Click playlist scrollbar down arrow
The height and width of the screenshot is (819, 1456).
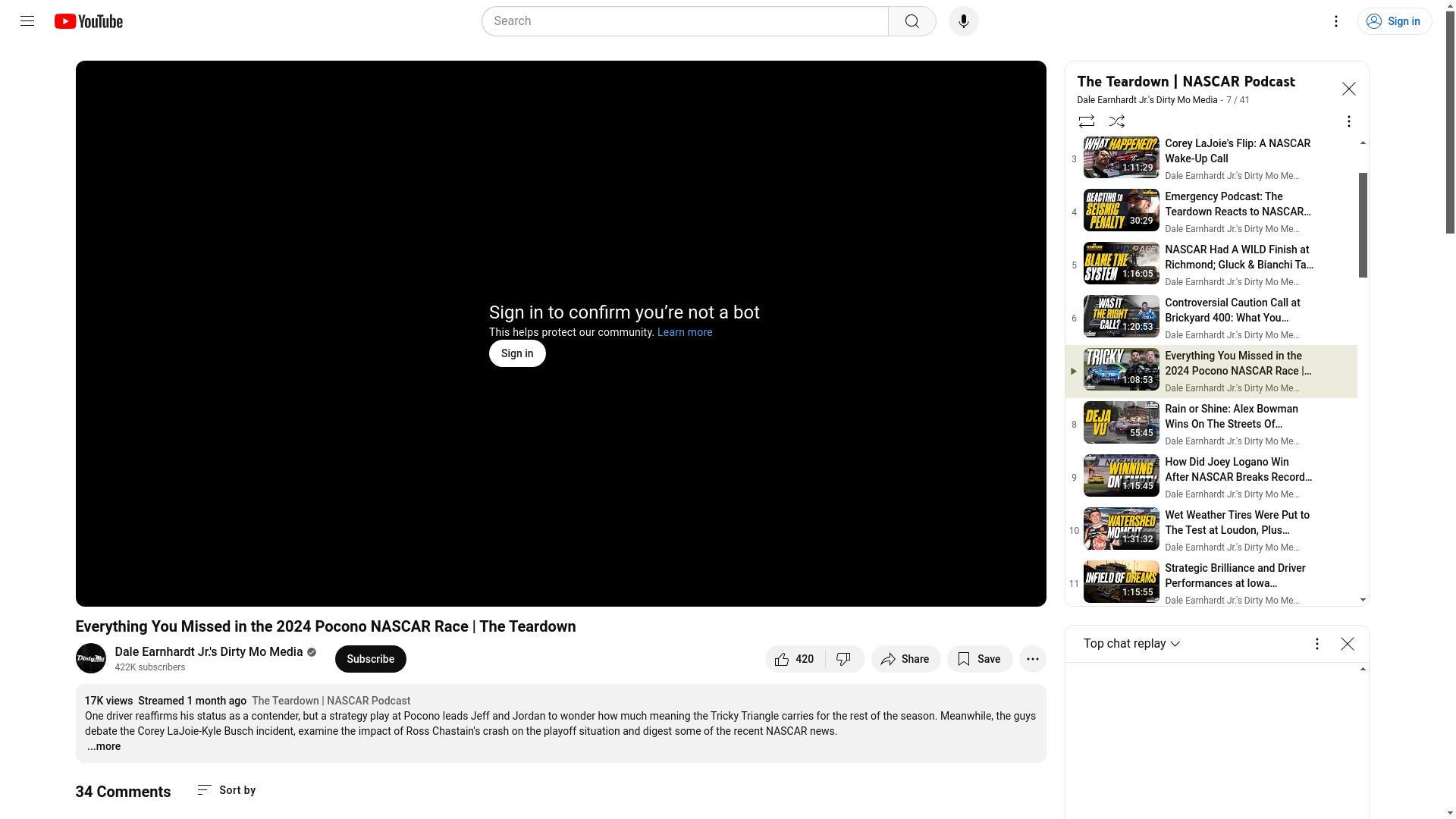tap(1363, 600)
